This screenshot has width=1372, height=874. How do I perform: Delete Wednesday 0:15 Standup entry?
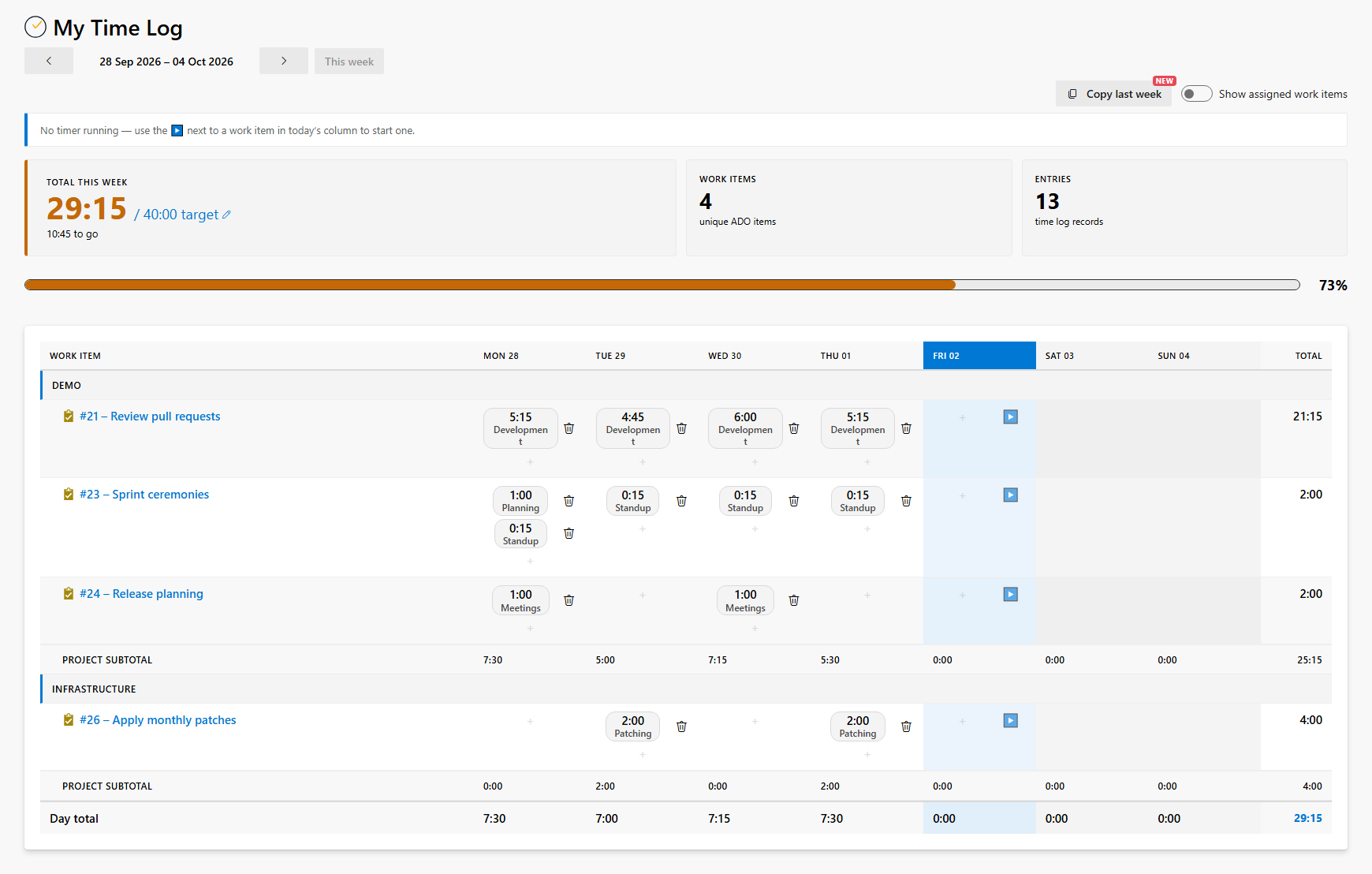pyautogui.click(x=794, y=501)
